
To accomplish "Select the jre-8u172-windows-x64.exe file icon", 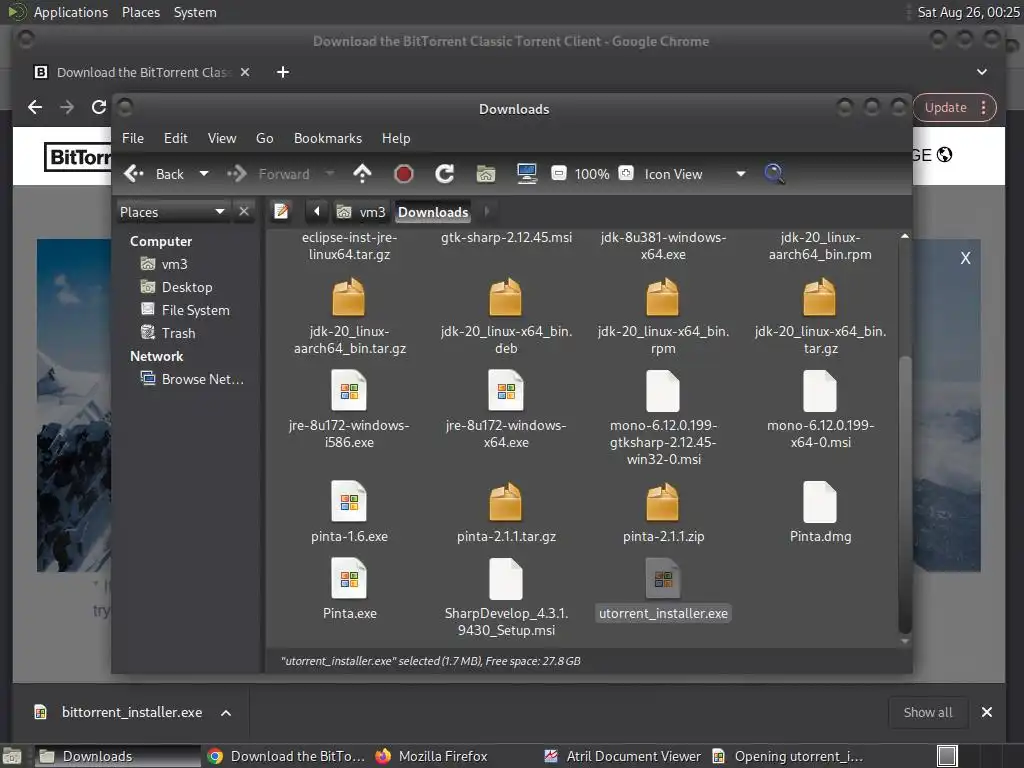I will (x=505, y=391).
